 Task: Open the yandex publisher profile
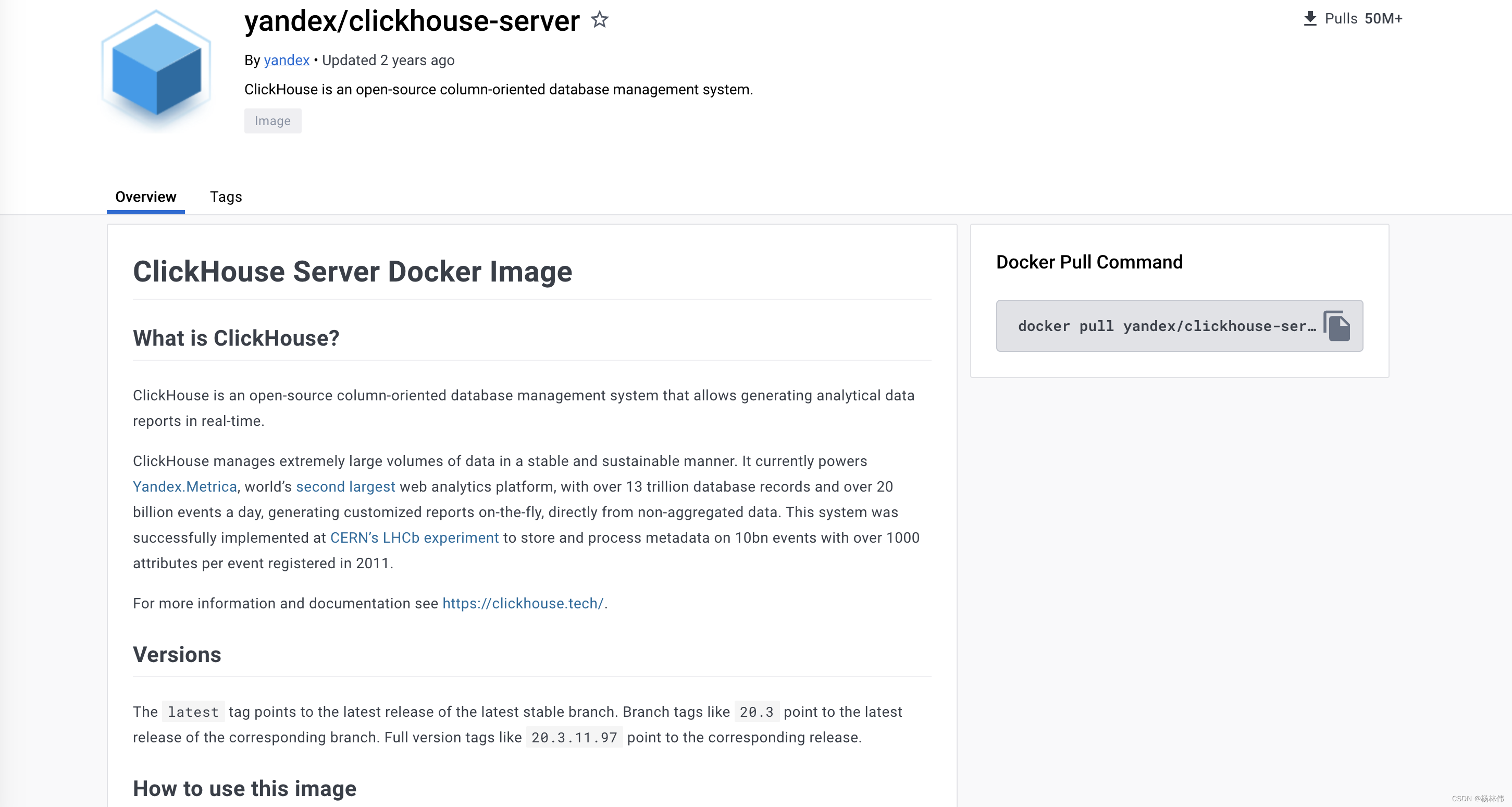(x=286, y=60)
